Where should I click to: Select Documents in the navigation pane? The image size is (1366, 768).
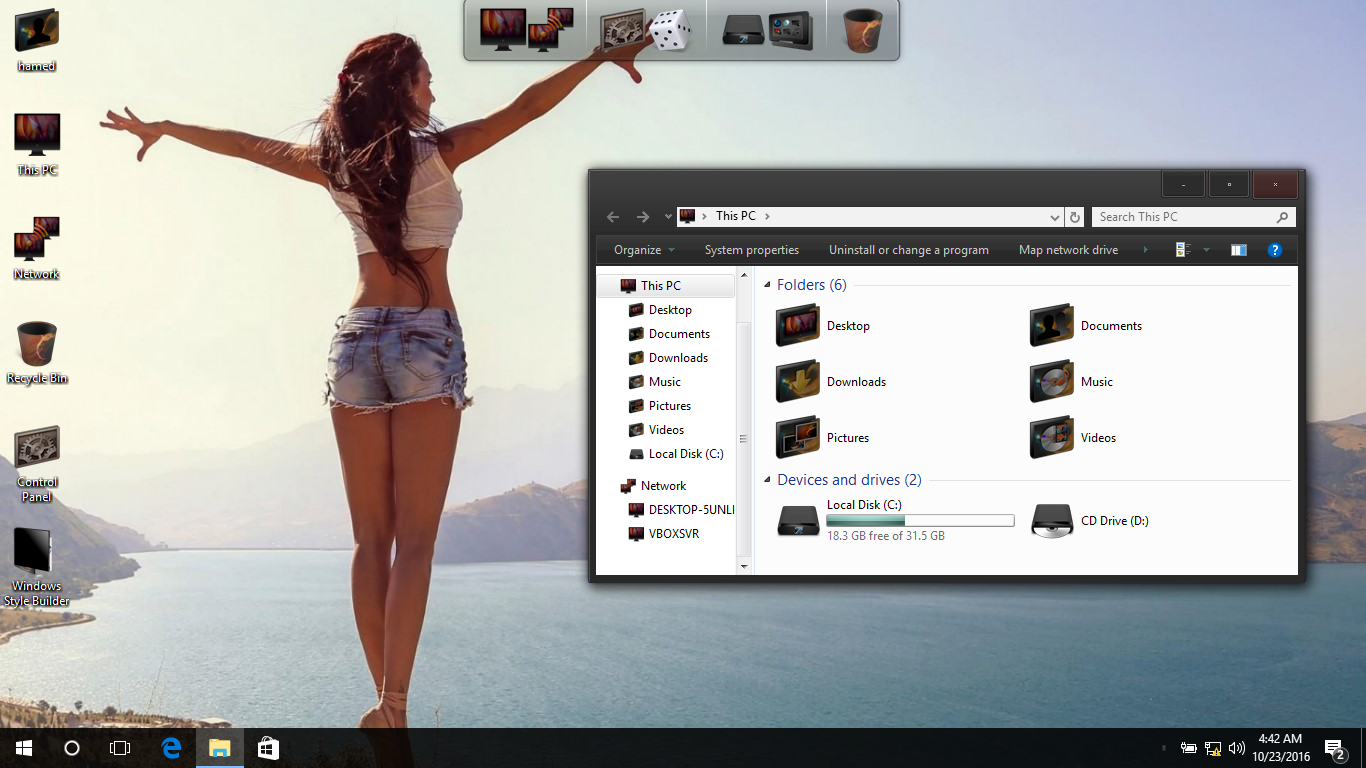click(x=678, y=334)
